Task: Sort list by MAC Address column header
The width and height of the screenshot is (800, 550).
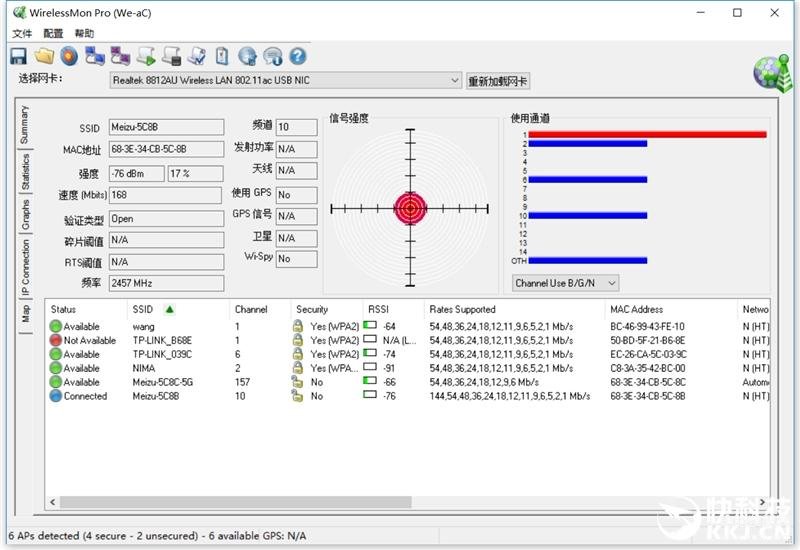Action: [636, 309]
